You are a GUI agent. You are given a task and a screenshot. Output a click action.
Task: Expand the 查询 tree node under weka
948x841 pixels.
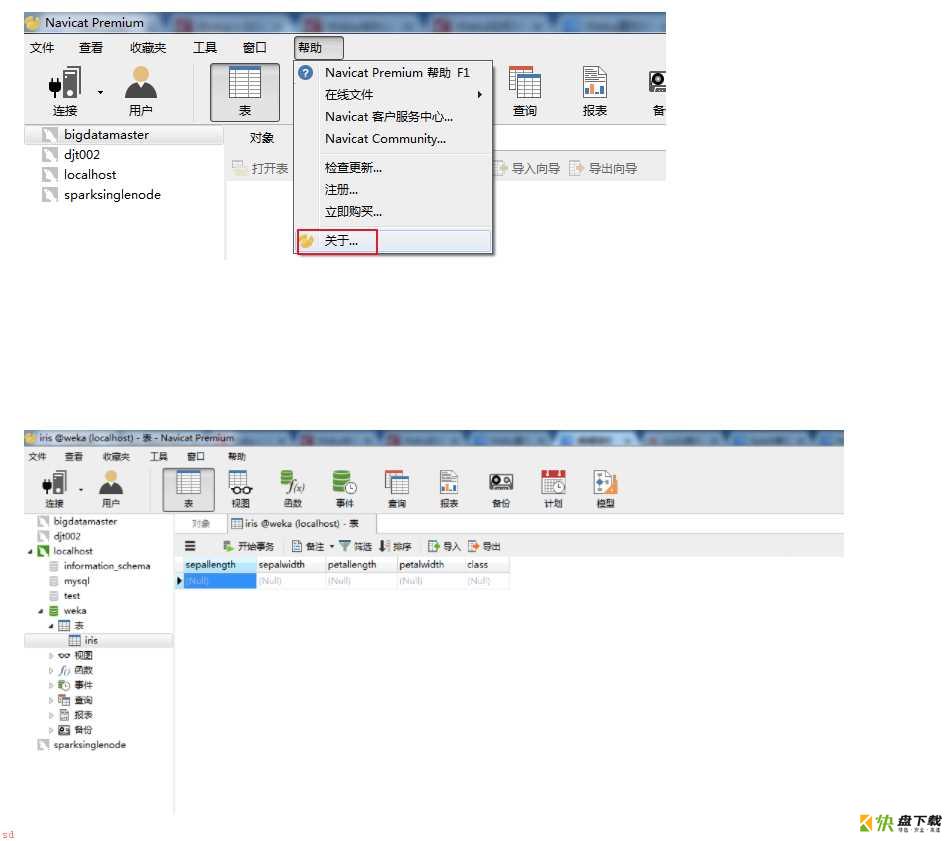[51, 700]
